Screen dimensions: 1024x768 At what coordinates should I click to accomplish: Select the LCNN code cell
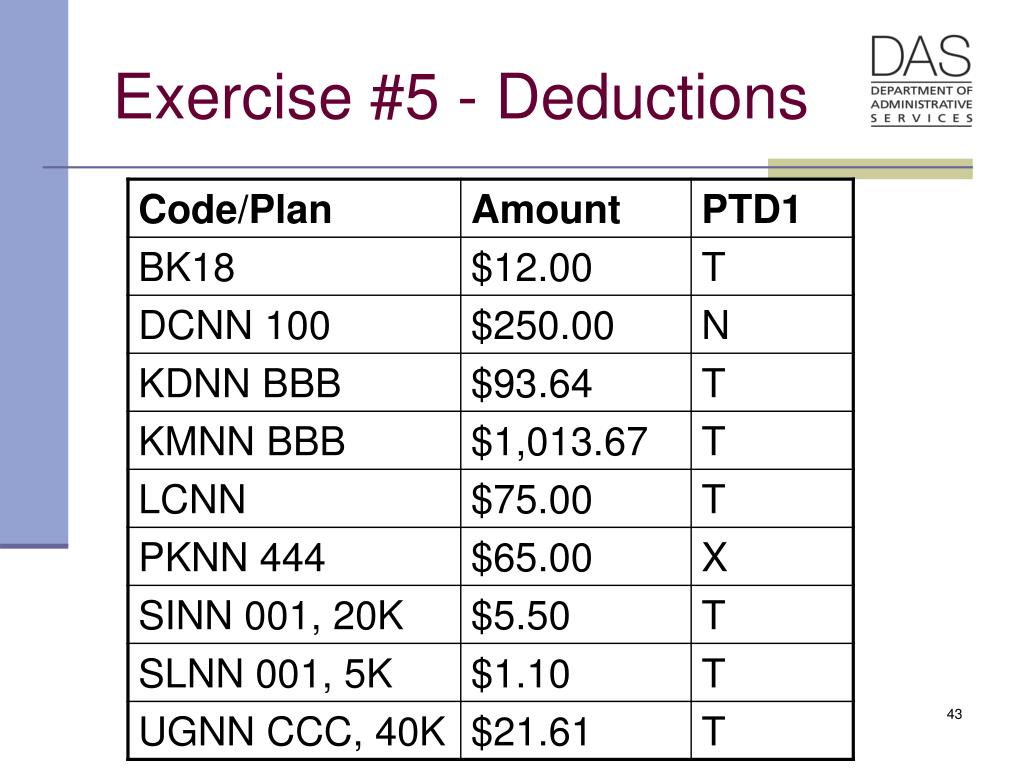295,499
